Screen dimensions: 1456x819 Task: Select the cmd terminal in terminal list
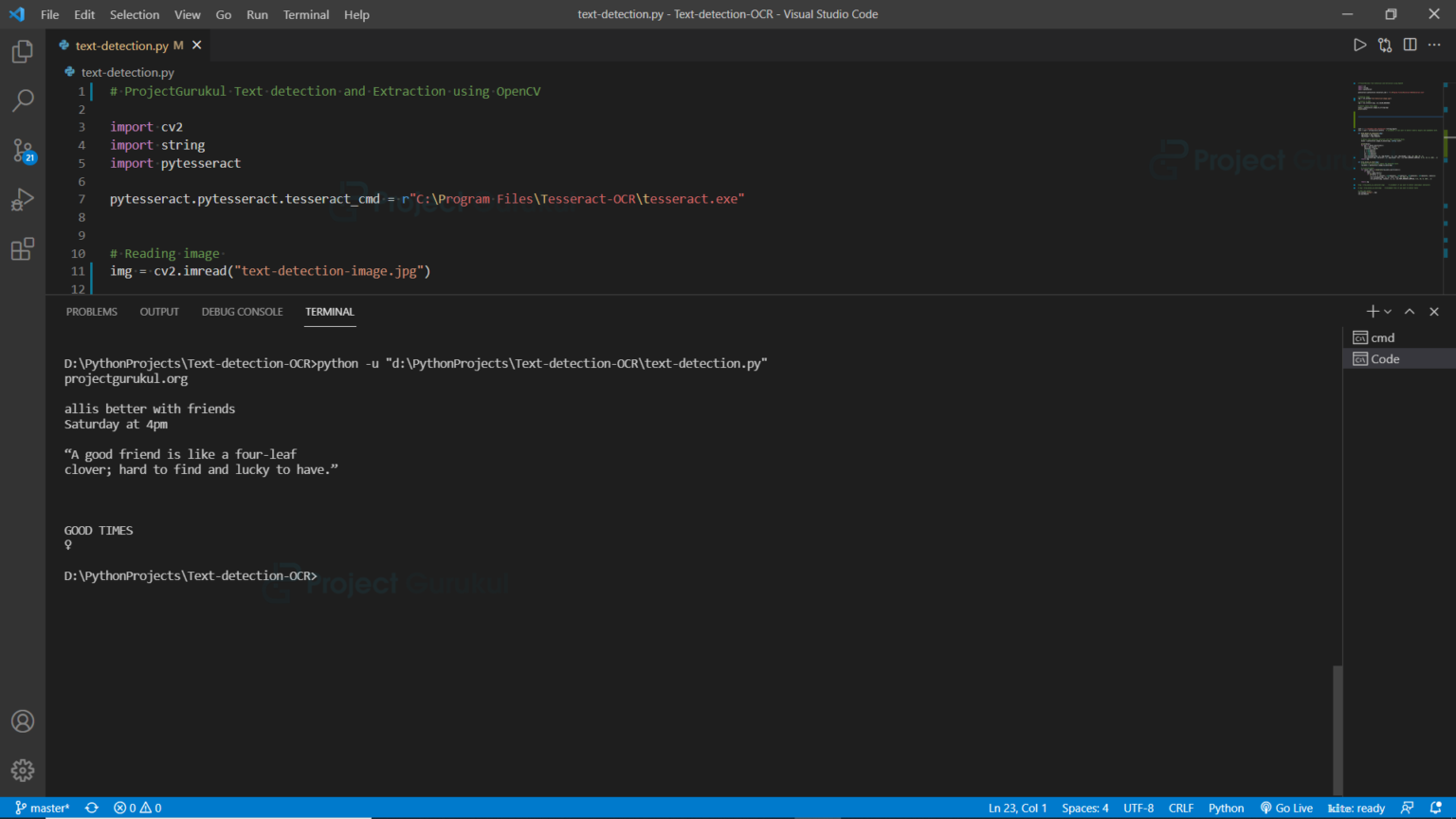pyautogui.click(x=1382, y=337)
